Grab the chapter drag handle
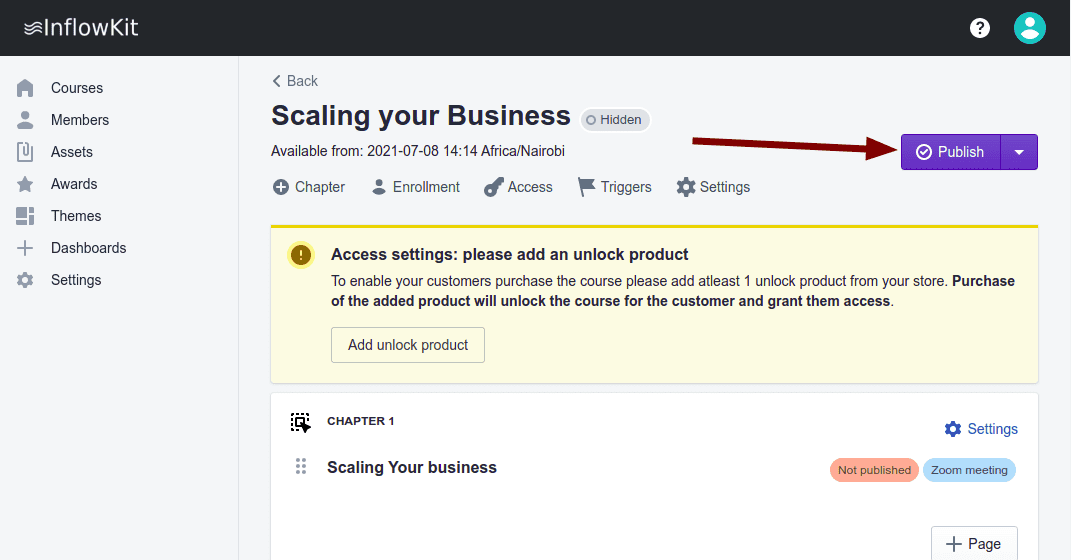The height and width of the screenshot is (560, 1071). (300, 467)
